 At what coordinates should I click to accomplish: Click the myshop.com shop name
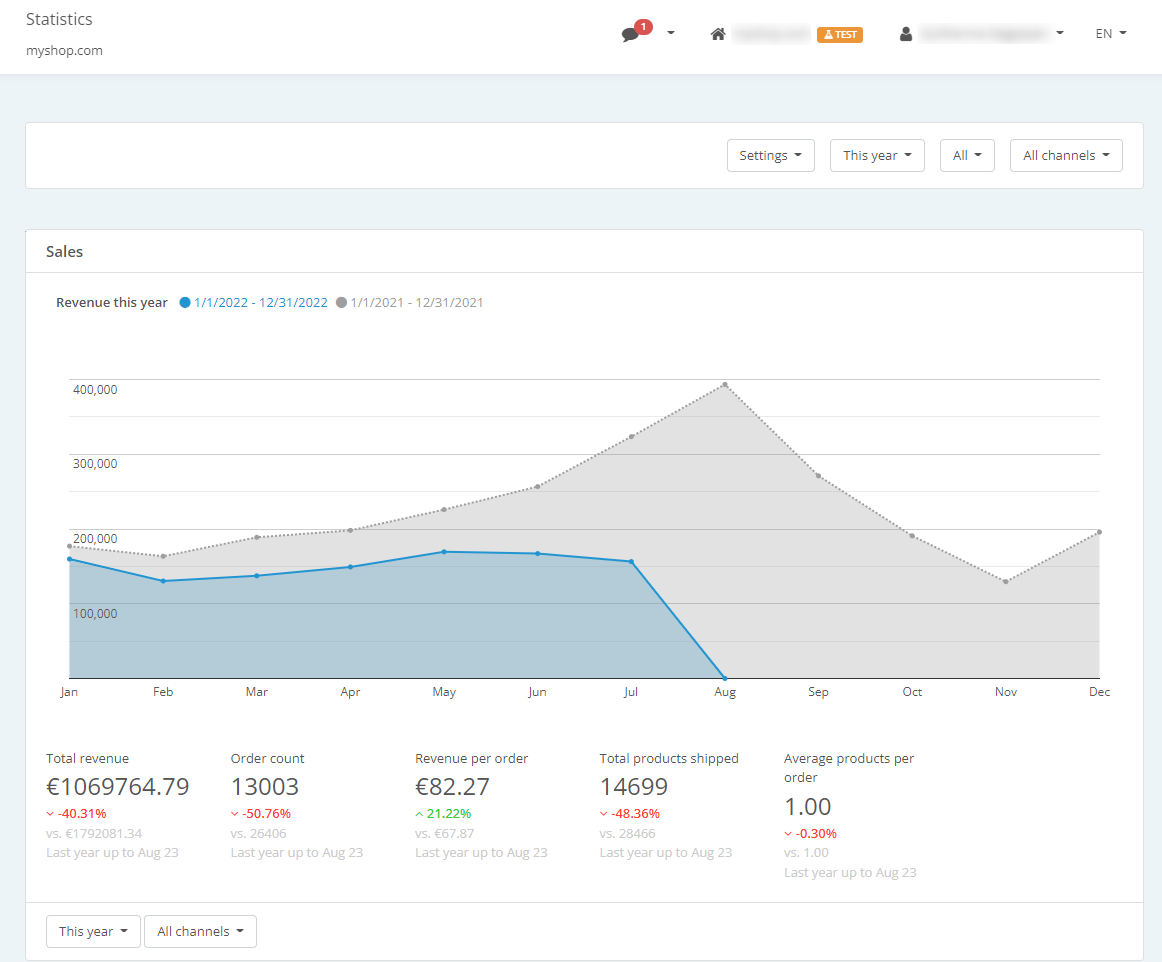click(x=64, y=50)
